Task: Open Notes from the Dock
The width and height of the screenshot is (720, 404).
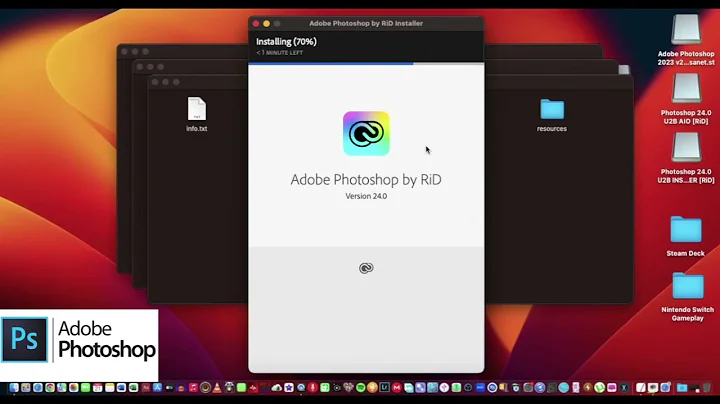Action: 109,388
